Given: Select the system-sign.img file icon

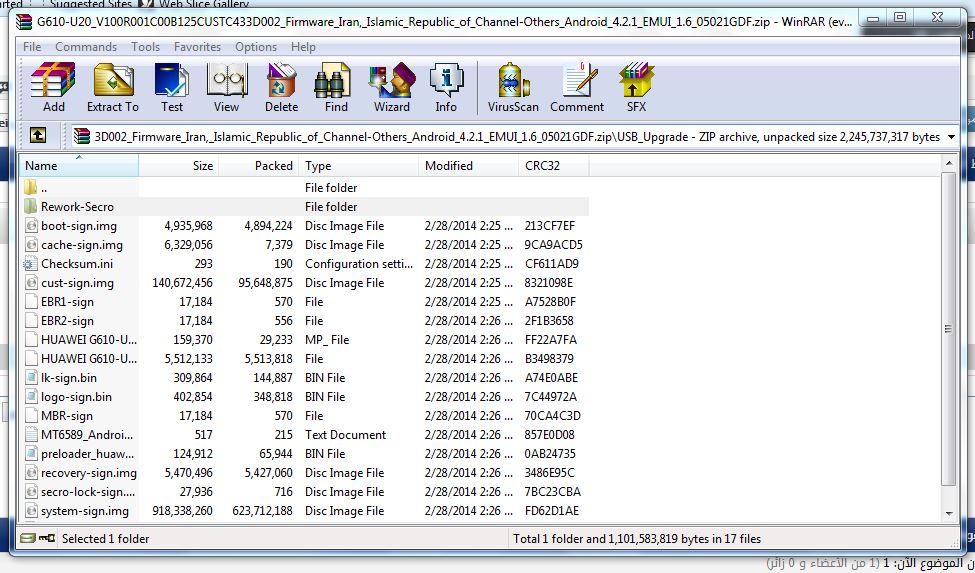Looking at the screenshot, I should pos(31,511).
